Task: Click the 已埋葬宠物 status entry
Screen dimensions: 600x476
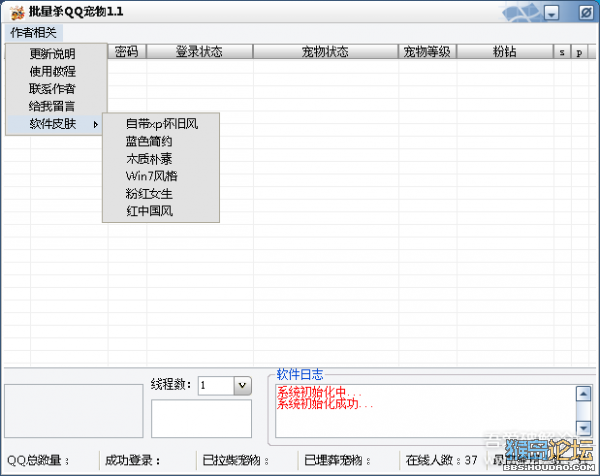Action: (338, 460)
